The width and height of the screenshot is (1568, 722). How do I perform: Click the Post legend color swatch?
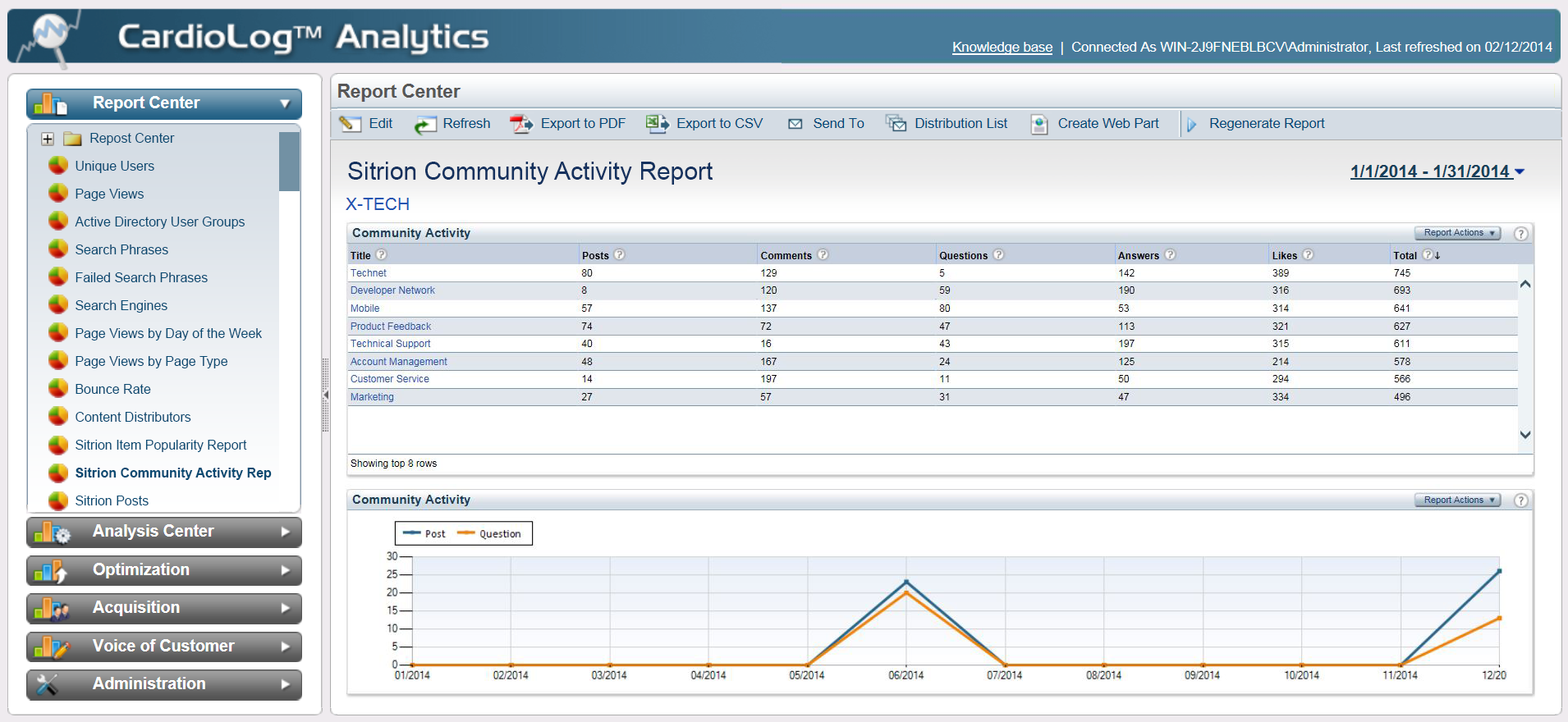point(412,533)
